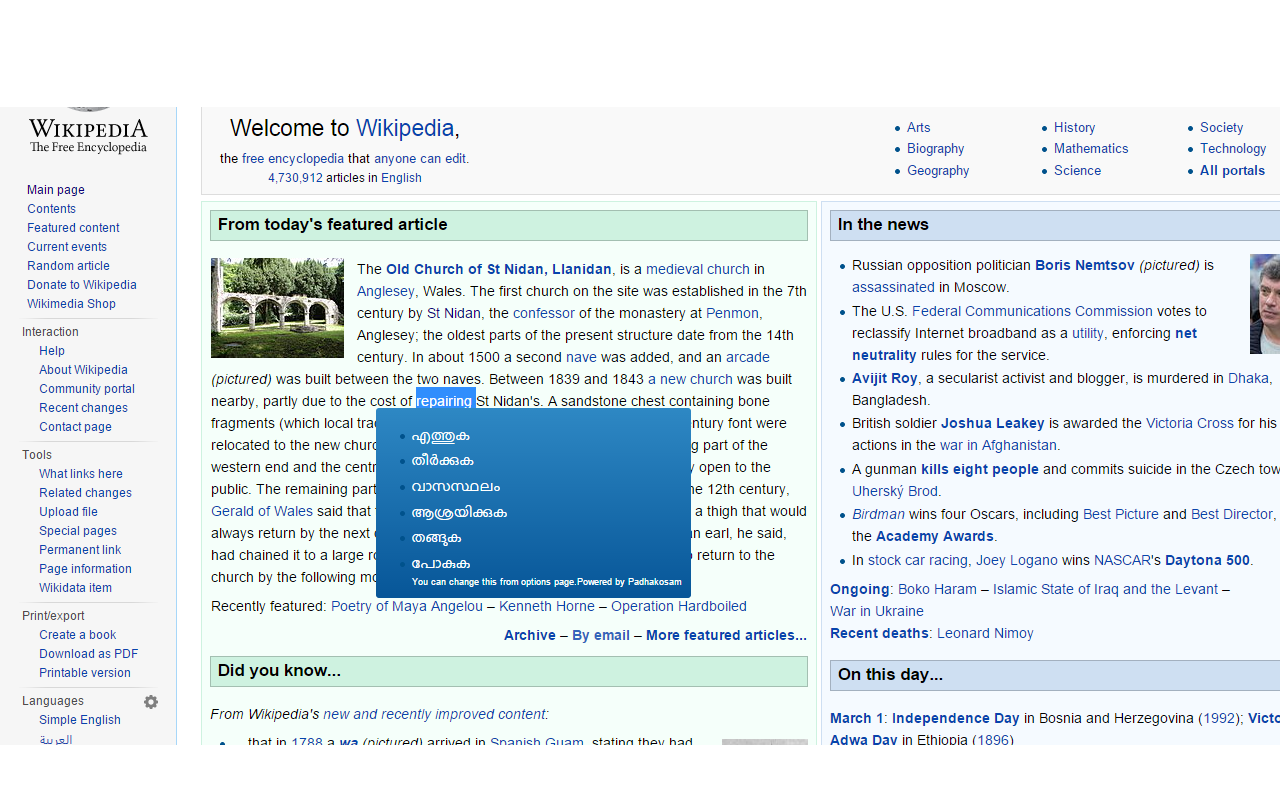Load a Random article
1280x800 pixels.
[x=68, y=266]
